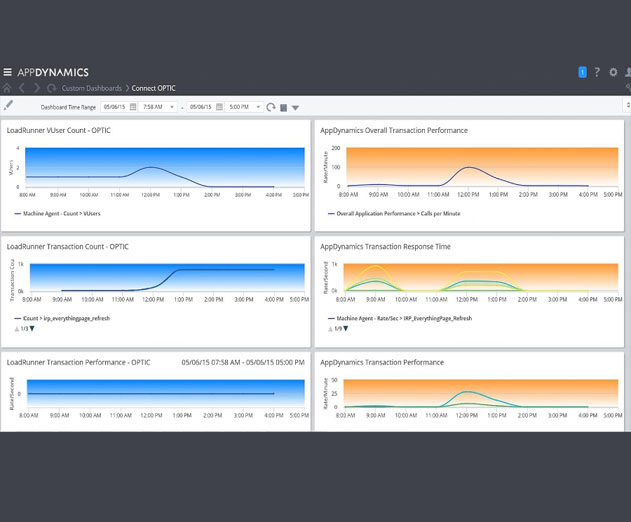Viewport: 631px width, 522px height.
Task: Click the VUser Count chart area
Action: click(x=165, y=167)
